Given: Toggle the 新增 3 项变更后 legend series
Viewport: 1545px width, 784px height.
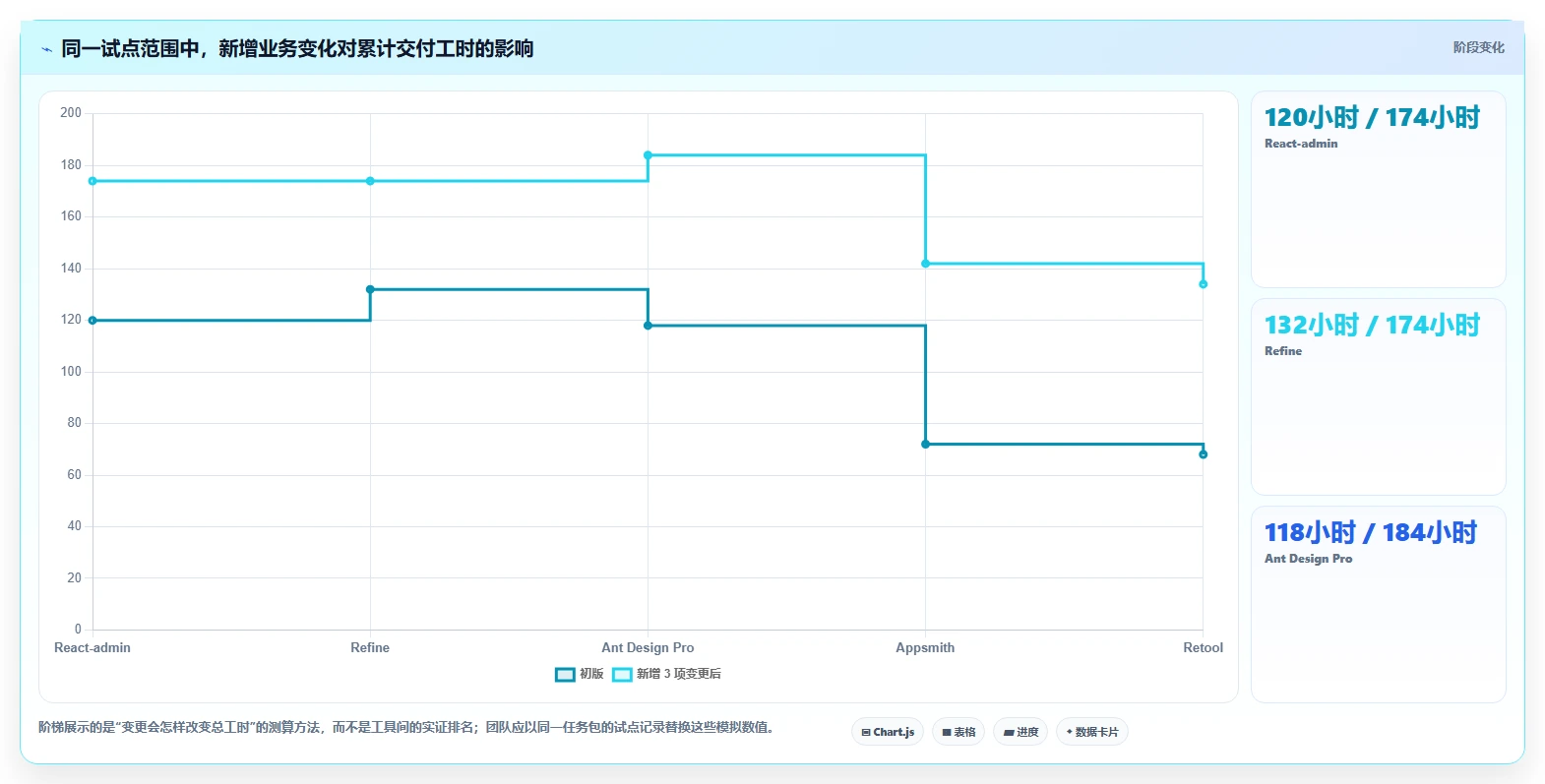Looking at the screenshot, I should tap(667, 674).
